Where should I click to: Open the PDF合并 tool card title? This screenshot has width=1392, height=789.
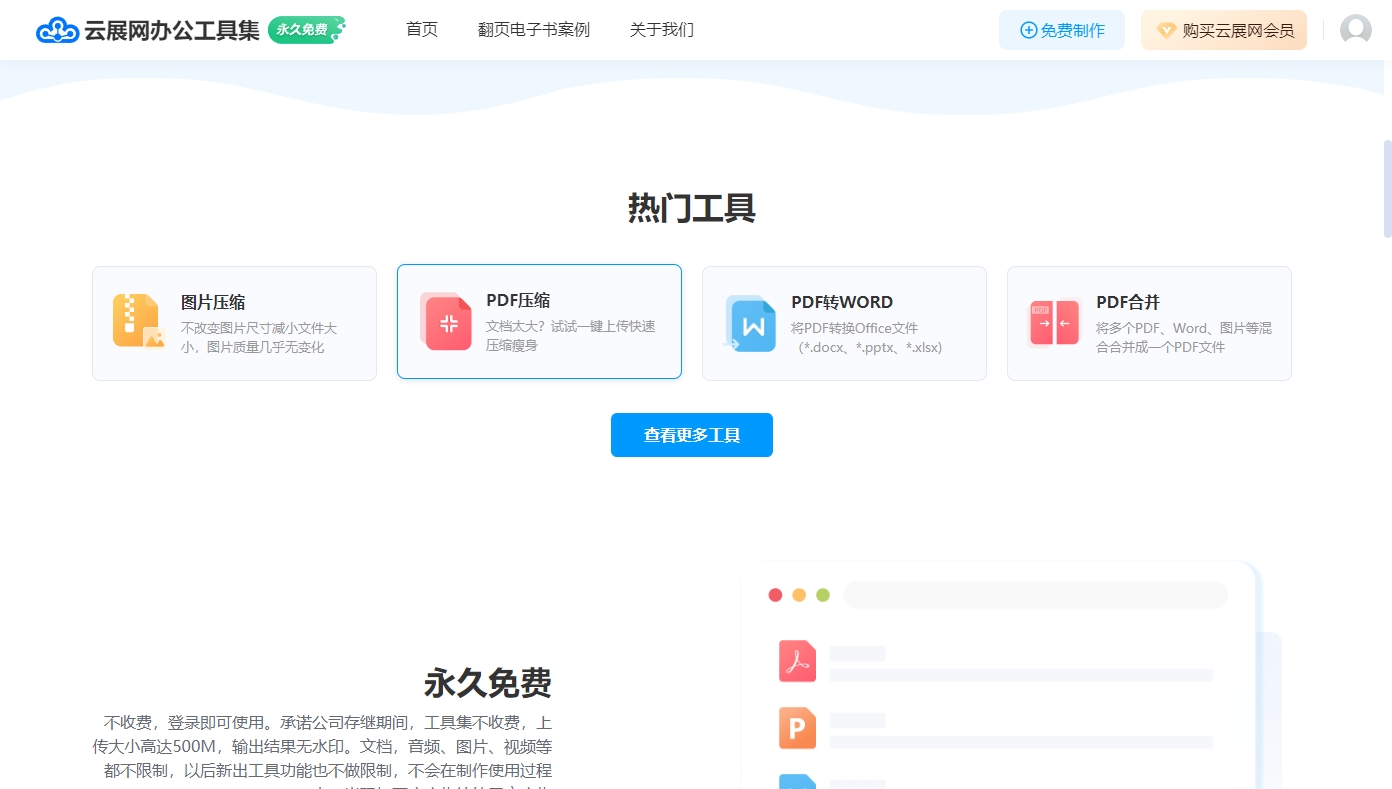click(1128, 302)
